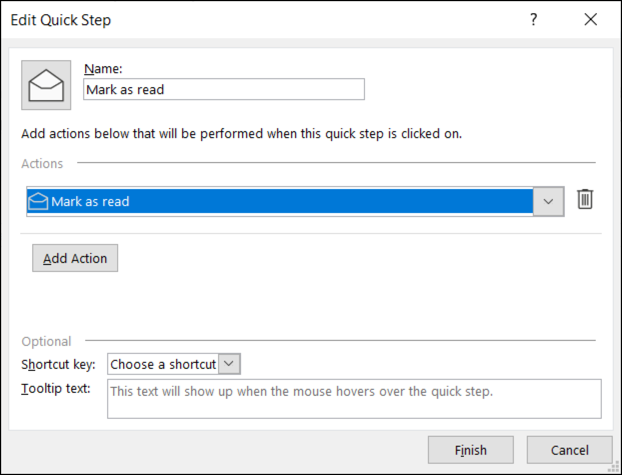Select the Mark as read action box

click(280, 201)
